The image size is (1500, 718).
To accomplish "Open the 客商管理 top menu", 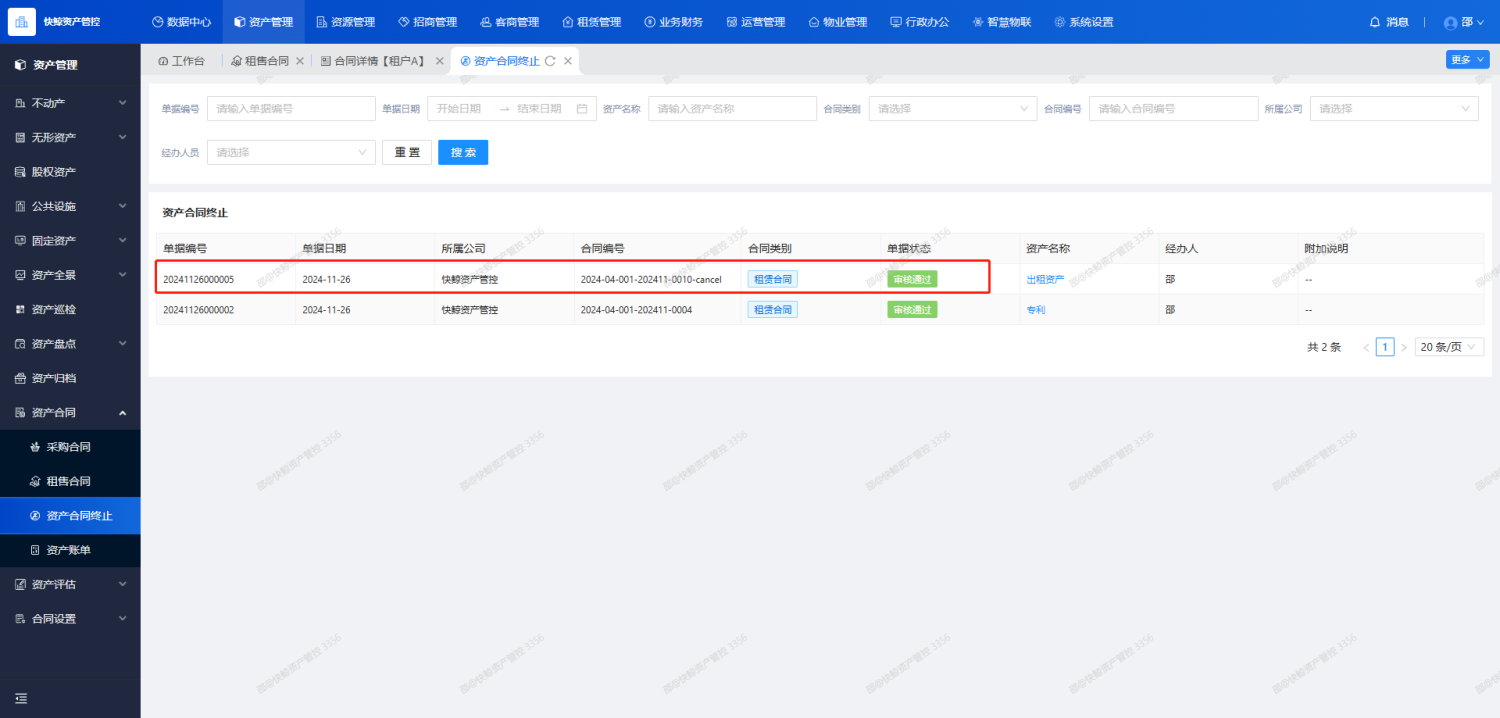I will 509,22.
